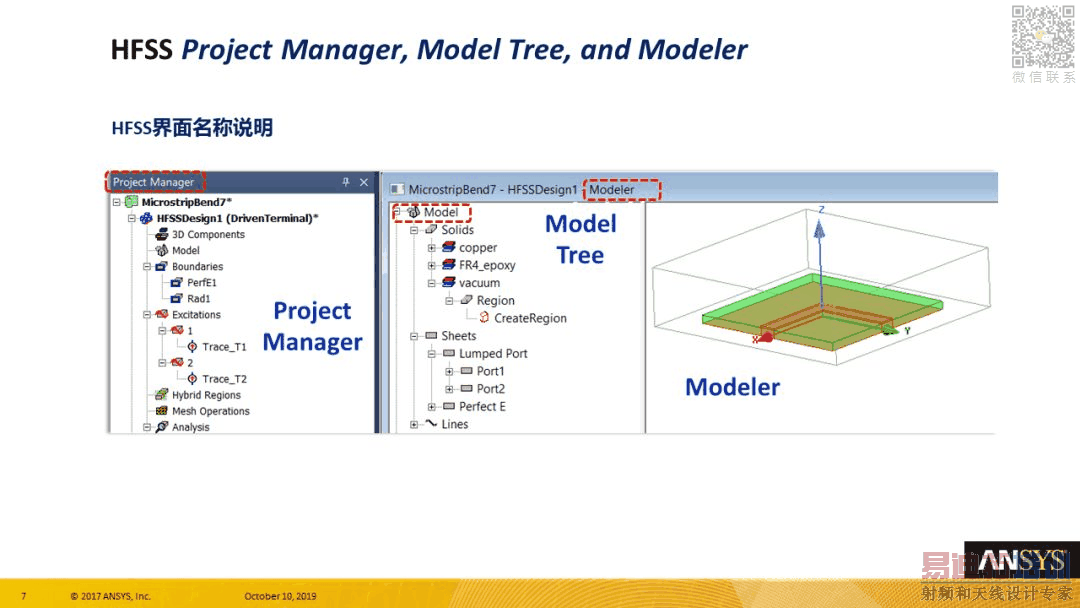The image size is (1080, 608).
Task: Collapse the vacuum node
Action: pyautogui.click(x=431, y=283)
